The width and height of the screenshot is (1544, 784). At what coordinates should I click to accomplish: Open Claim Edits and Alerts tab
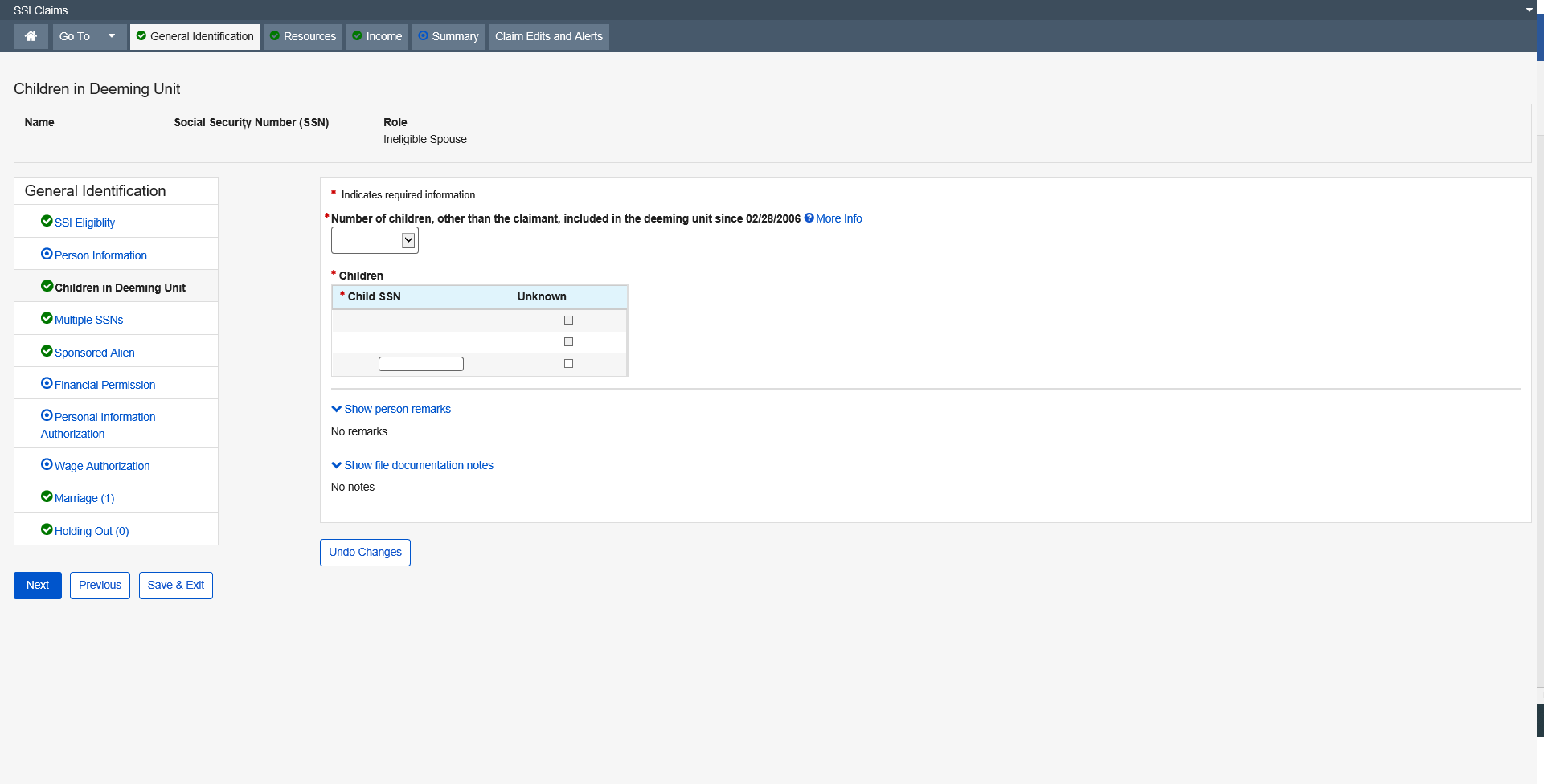[x=548, y=36]
